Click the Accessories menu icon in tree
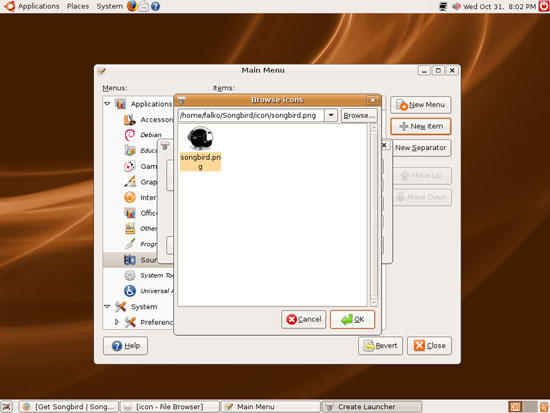 pos(130,120)
